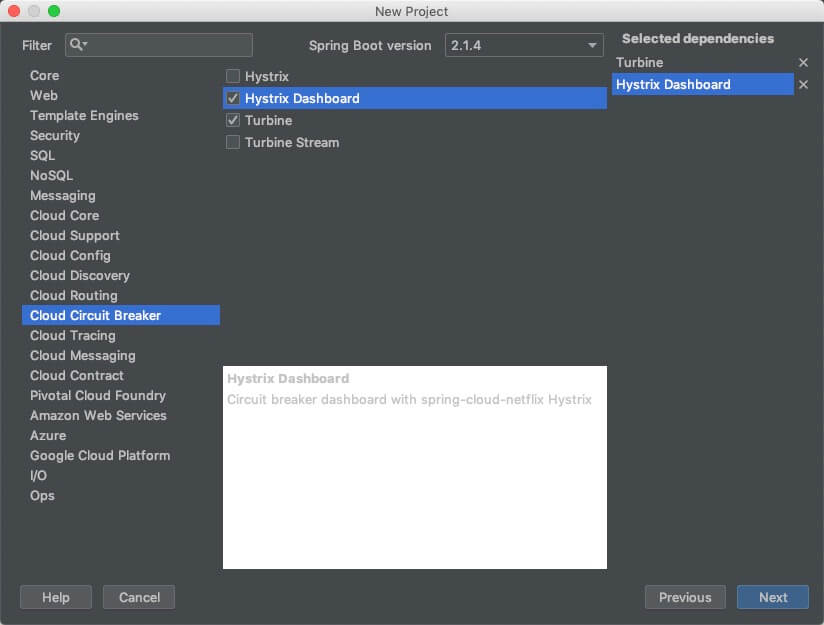Open the Cloud Routing category
824x625 pixels.
coord(121,295)
